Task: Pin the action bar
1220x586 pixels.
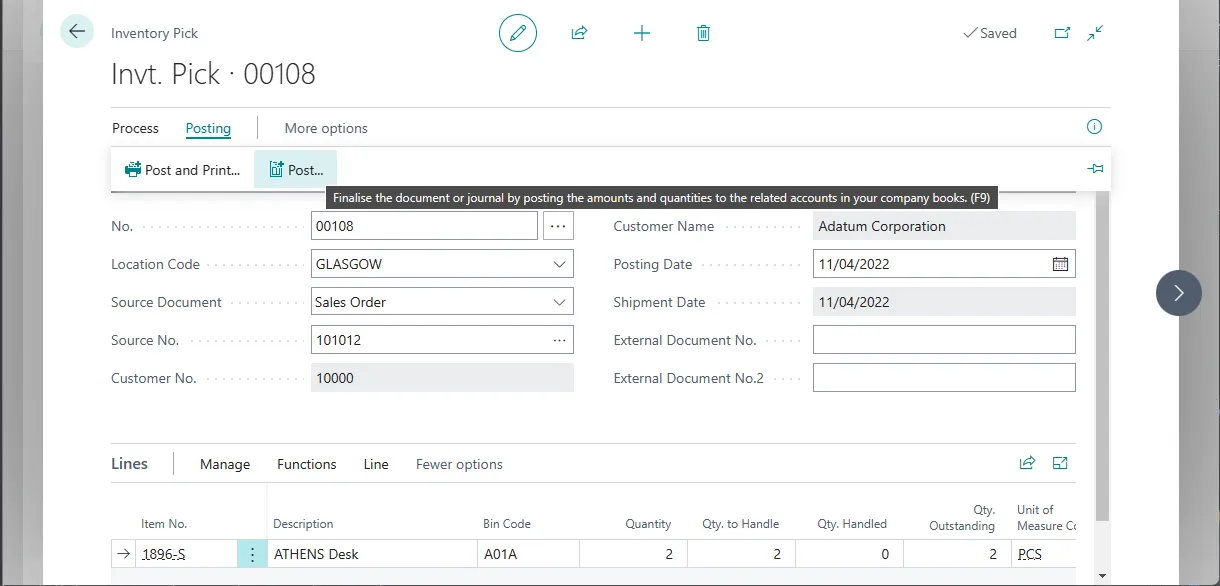Action: pyautogui.click(x=1095, y=169)
